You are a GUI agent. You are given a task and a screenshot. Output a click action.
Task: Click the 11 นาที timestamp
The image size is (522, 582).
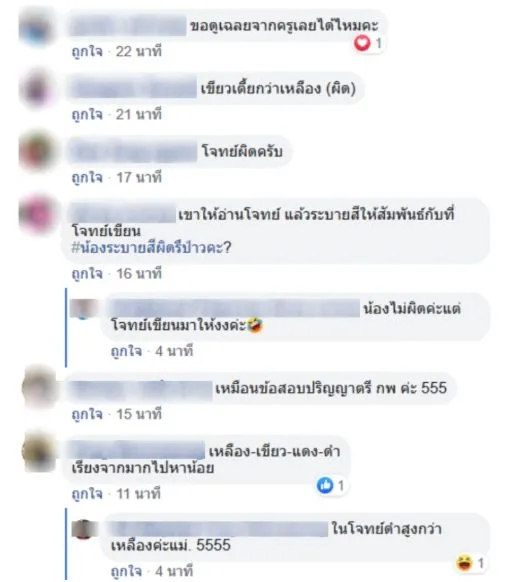[138, 494]
